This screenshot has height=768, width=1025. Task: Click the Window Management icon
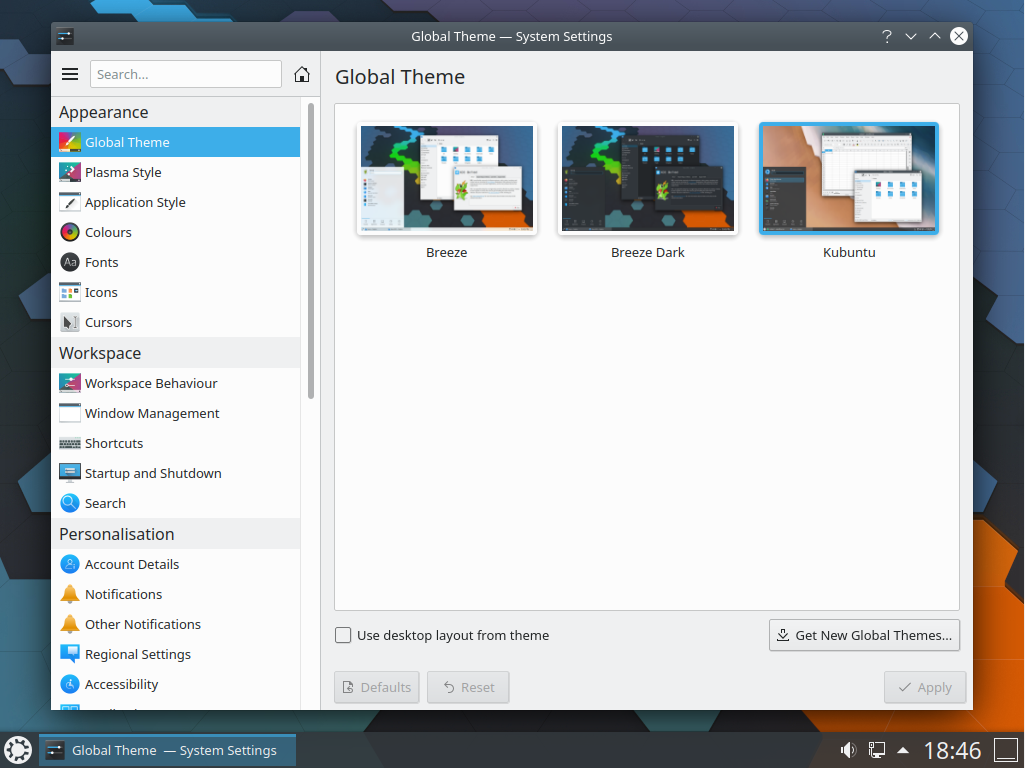(x=70, y=413)
